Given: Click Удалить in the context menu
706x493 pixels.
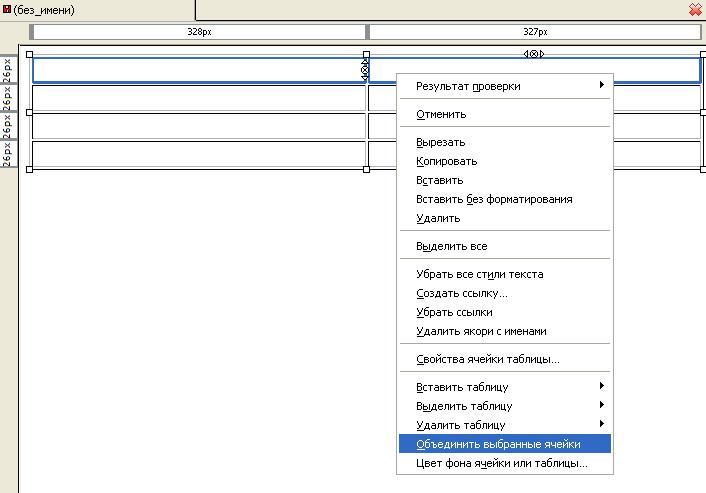Looking at the screenshot, I should pos(505,218).
